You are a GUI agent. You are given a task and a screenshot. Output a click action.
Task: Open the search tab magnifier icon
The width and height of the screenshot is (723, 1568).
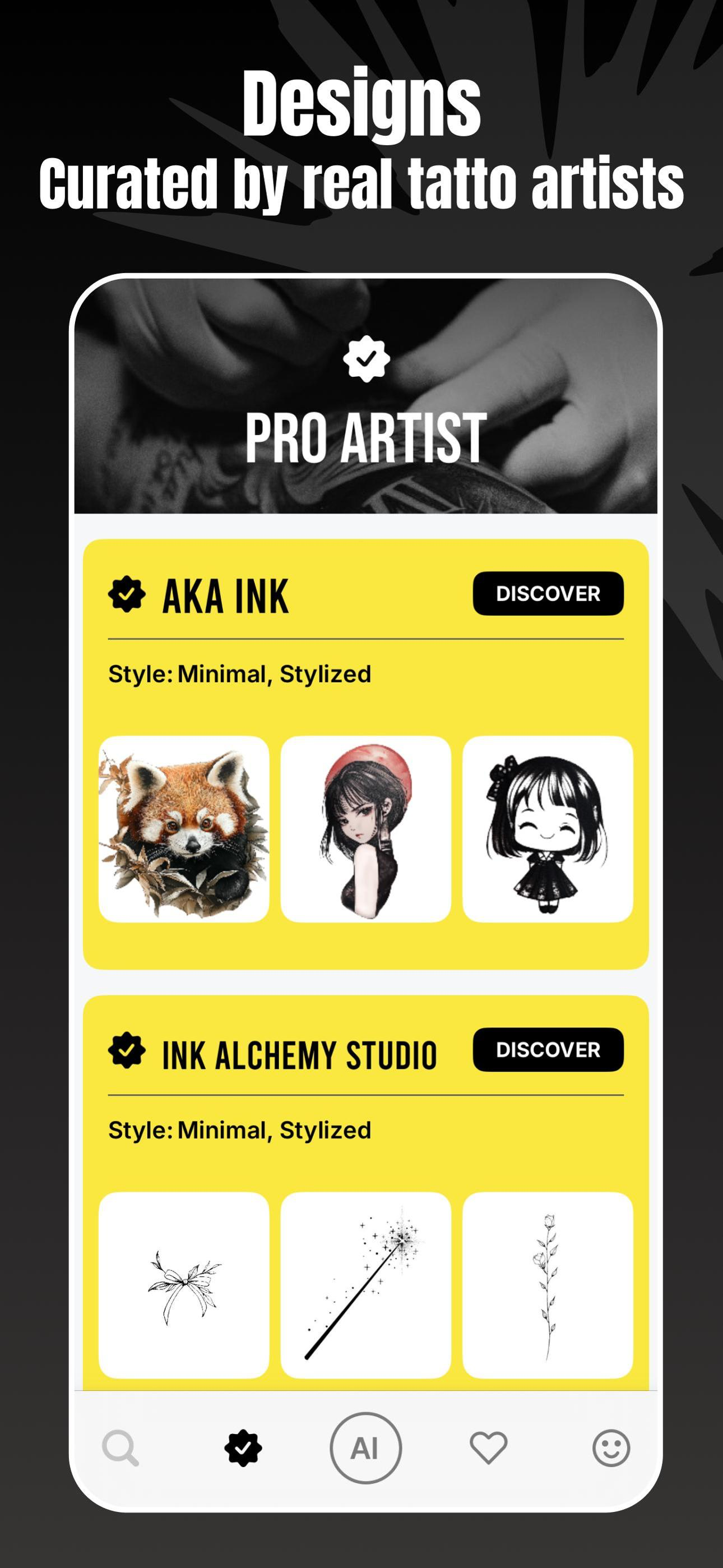click(x=121, y=1448)
